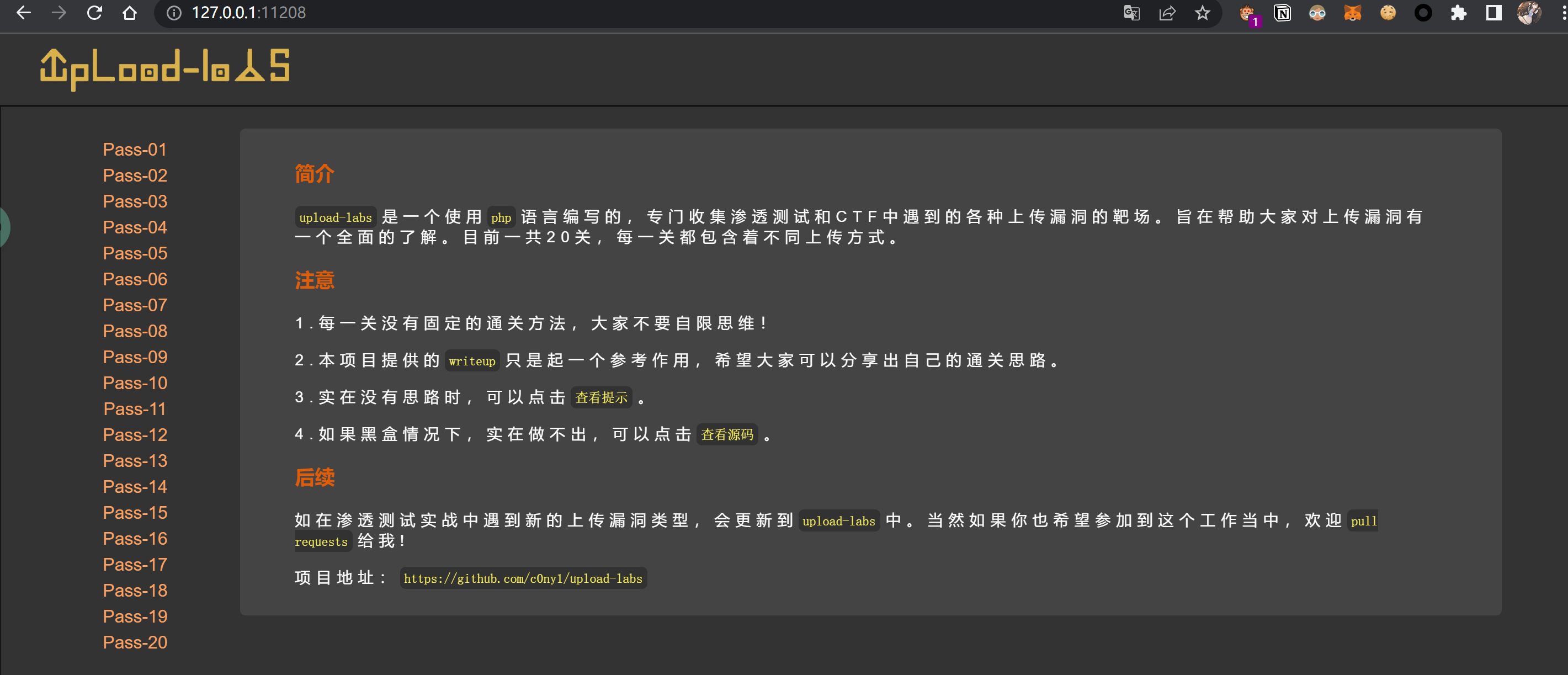Image resolution: width=1568 pixels, height=675 pixels.
Task: Go to Pass-12 level
Action: 135,434
